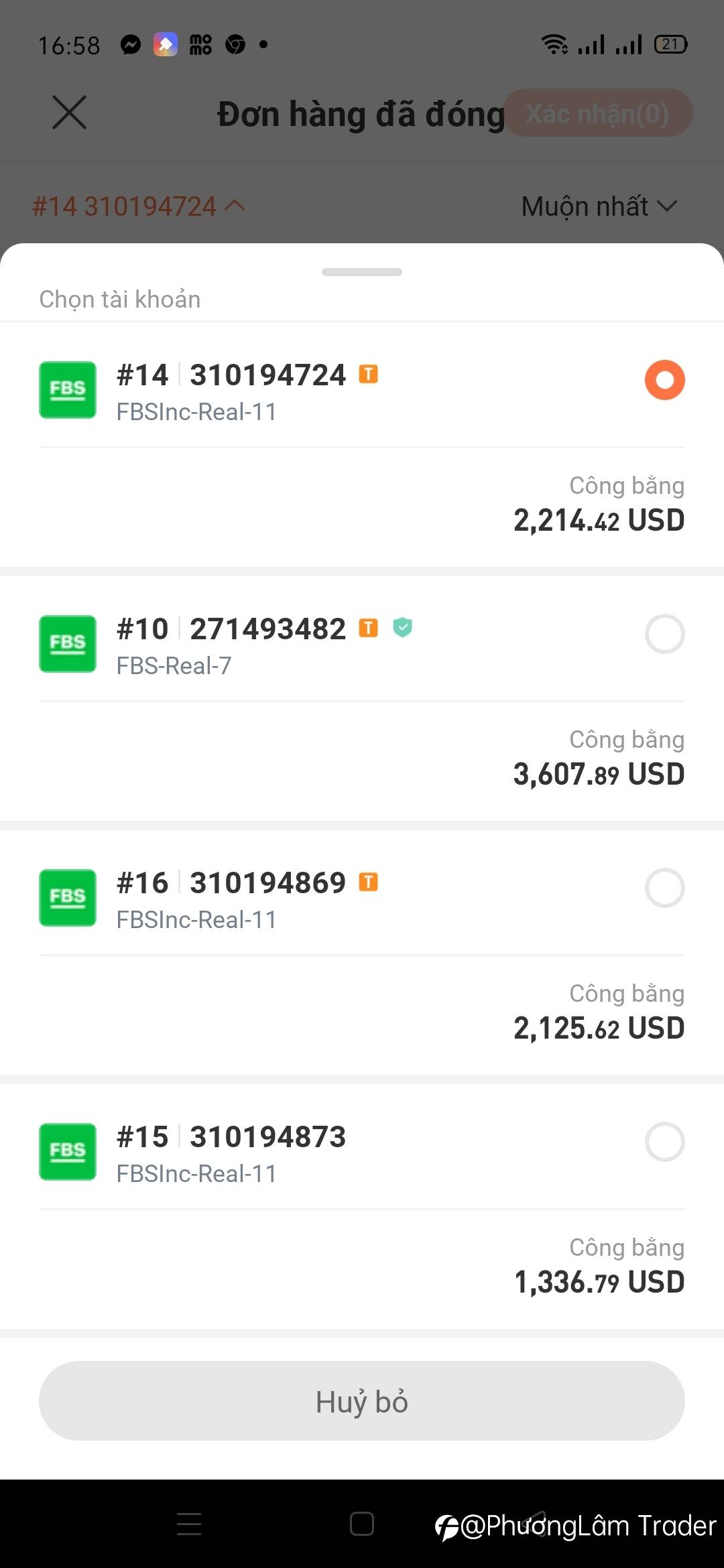
Task: Collapse the #14 310194724 account selector
Action: coord(138,206)
